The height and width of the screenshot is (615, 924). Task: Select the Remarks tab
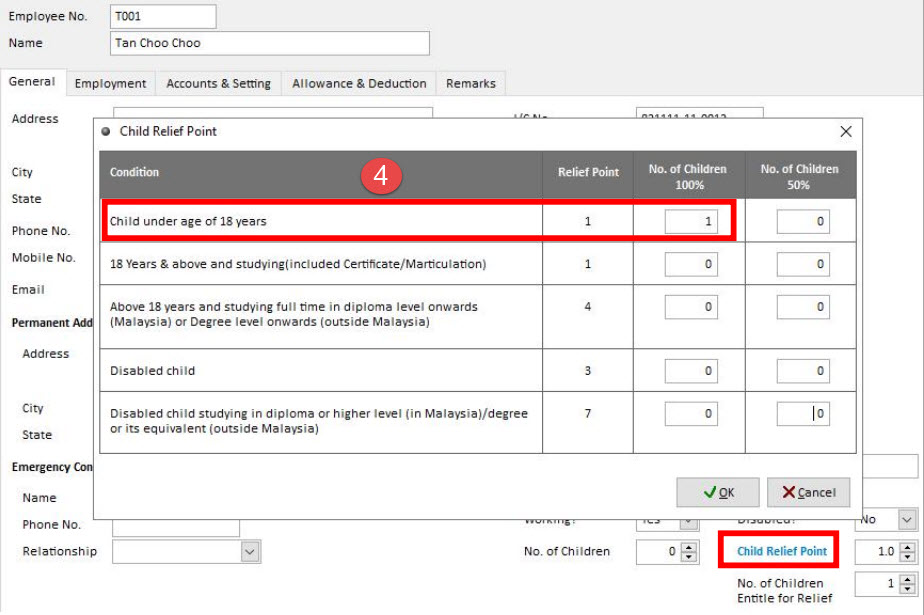[x=470, y=84]
